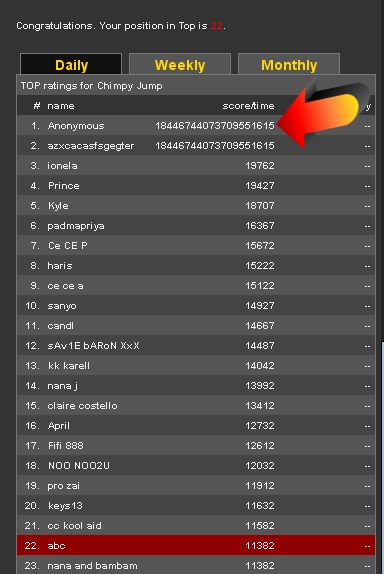Open the Weekly ratings tab
Image resolution: width=384 pixels, height=574 pixels.
click(180, 64)
